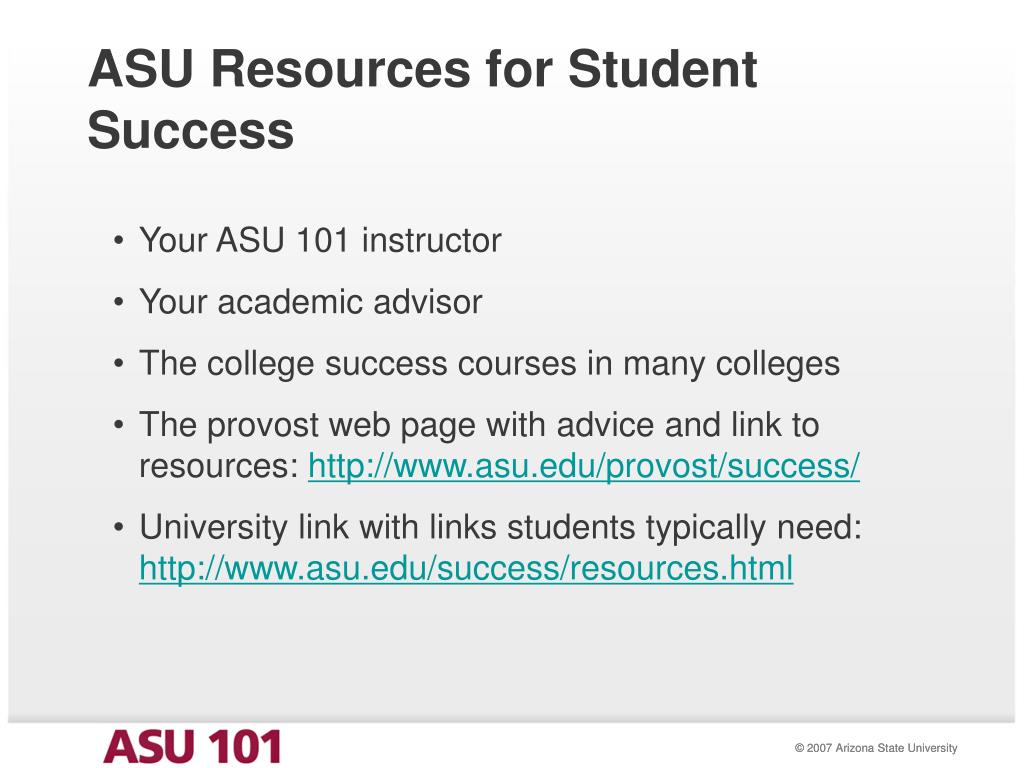Open the provost success web page link

point(584,466)
